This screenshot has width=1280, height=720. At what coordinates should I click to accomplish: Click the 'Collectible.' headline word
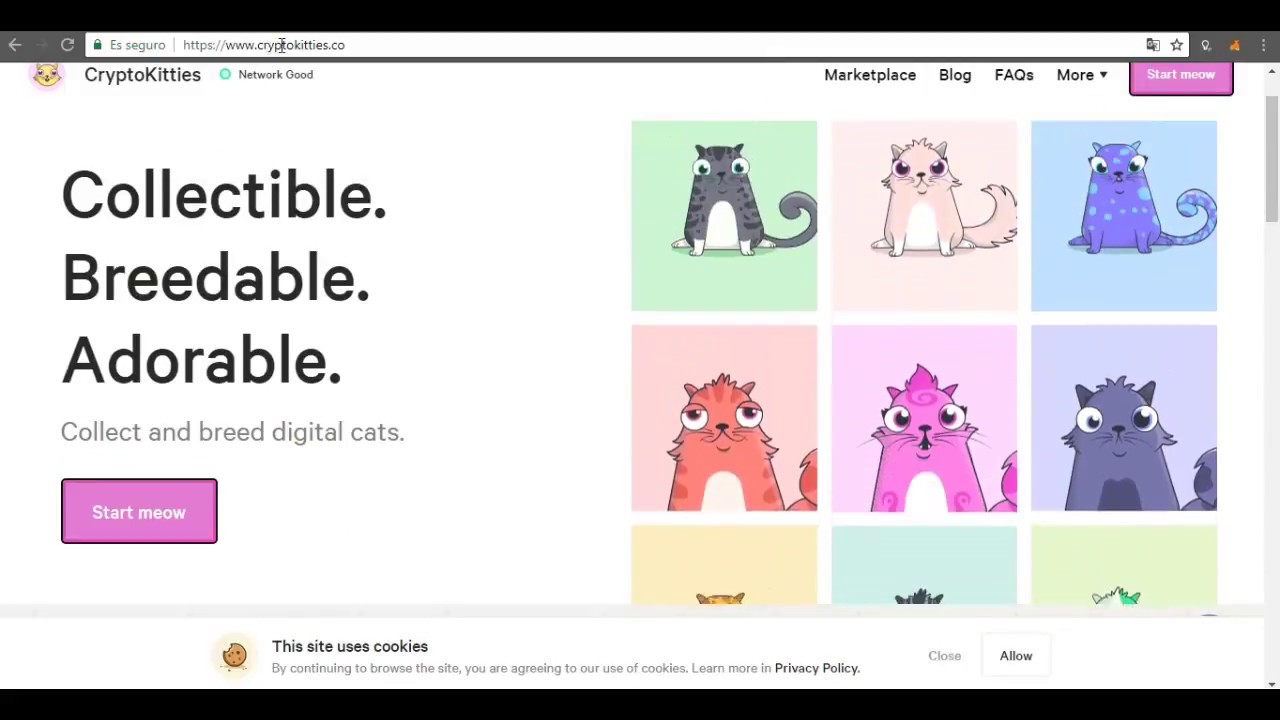point(224,195)
